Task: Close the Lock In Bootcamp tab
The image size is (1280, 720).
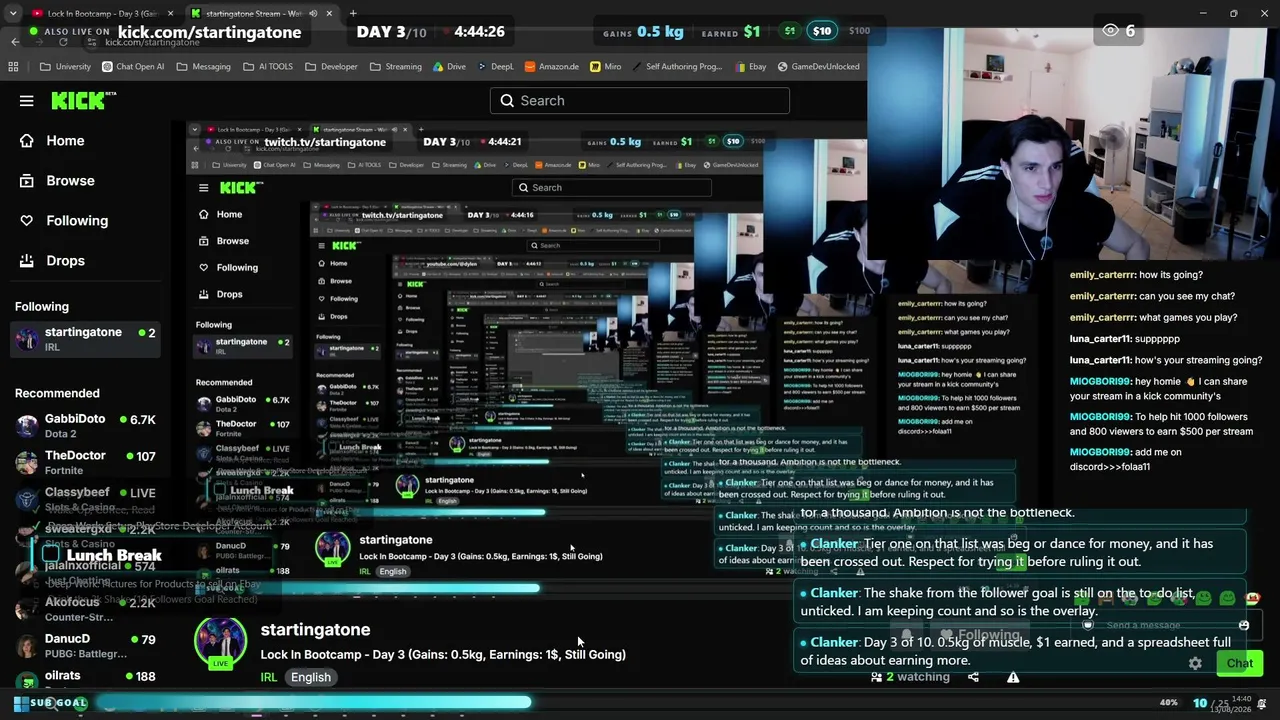Action: tap(170, 14)
